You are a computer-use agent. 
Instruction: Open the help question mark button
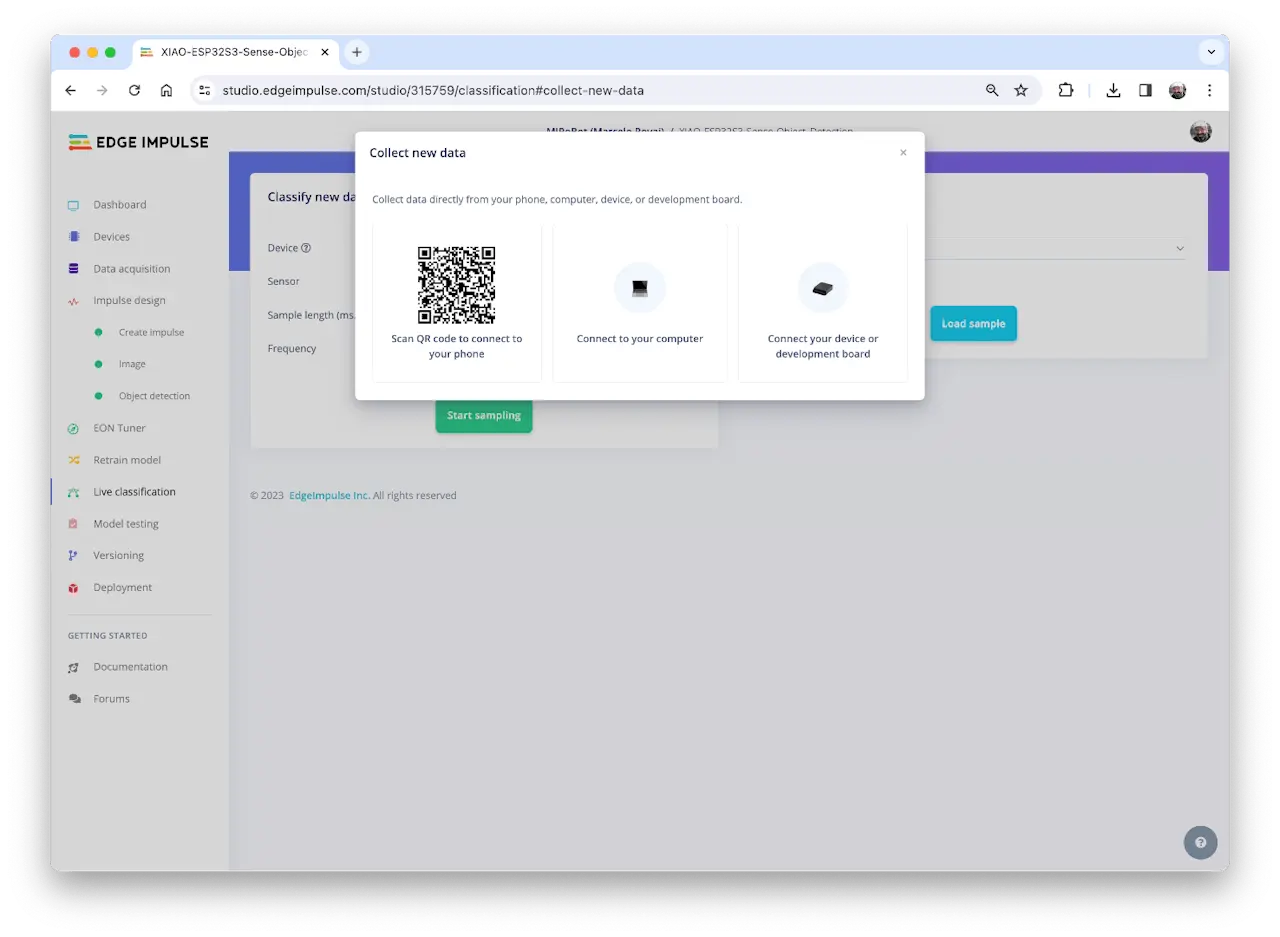[1200, 842]
